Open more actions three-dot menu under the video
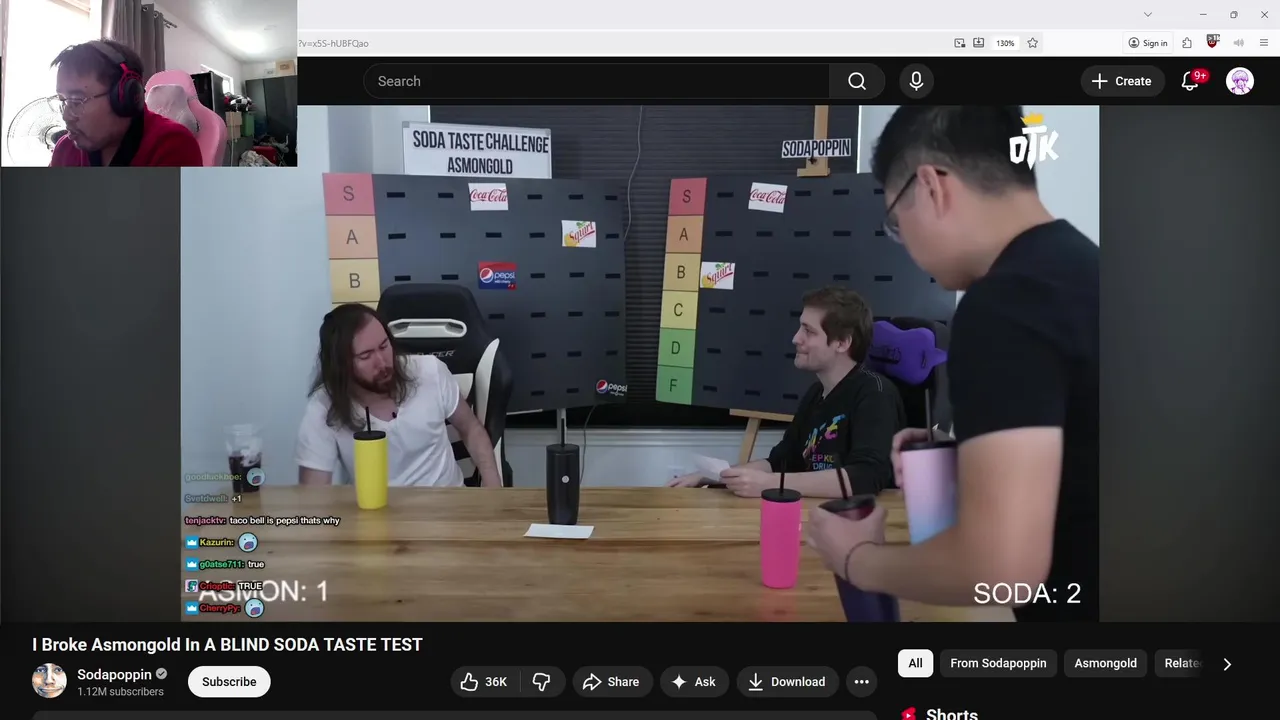This screenshot has width=1280, height=720. coord(861,682)
